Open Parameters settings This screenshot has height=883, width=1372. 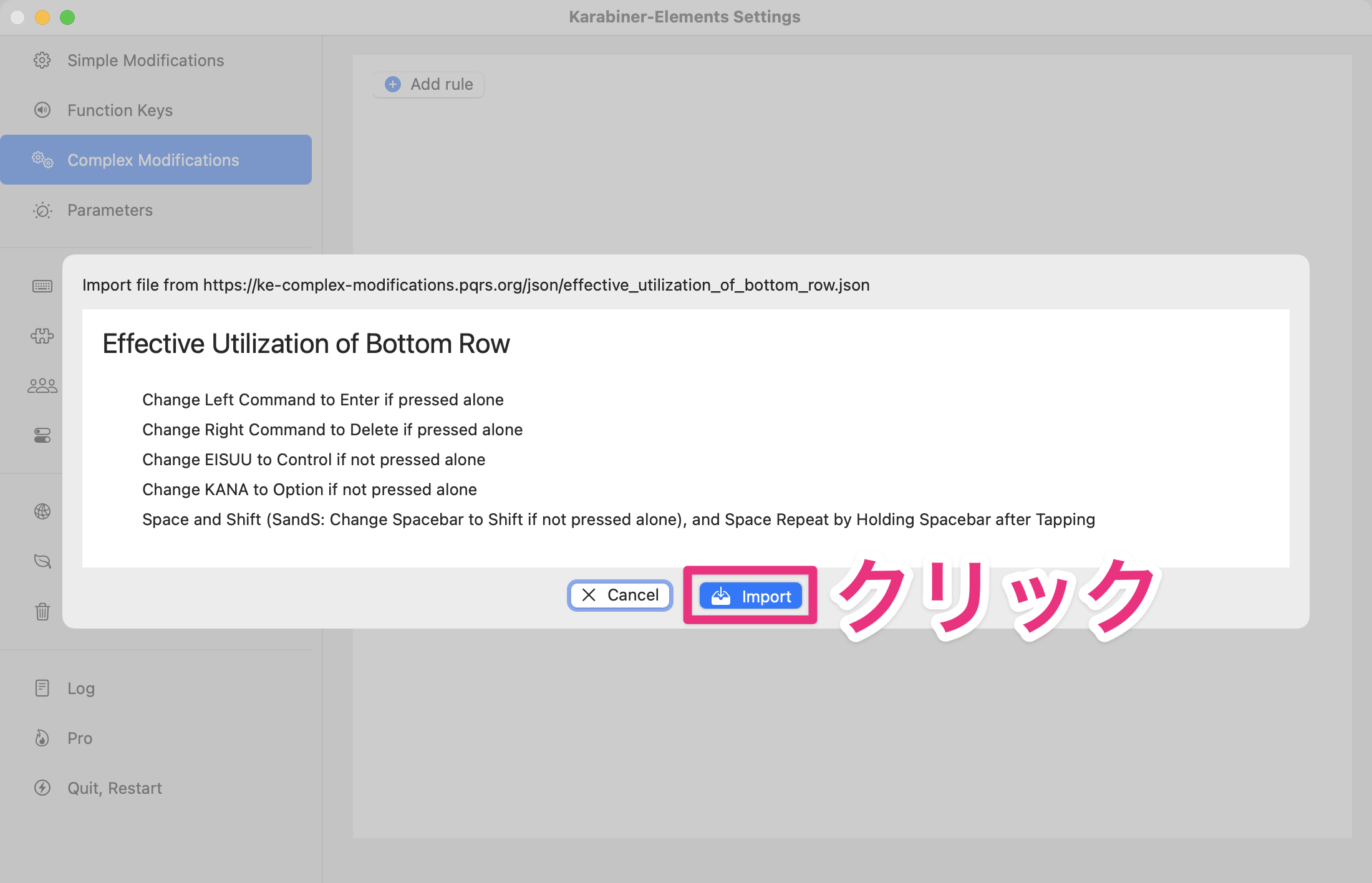[x=110, y=210]
